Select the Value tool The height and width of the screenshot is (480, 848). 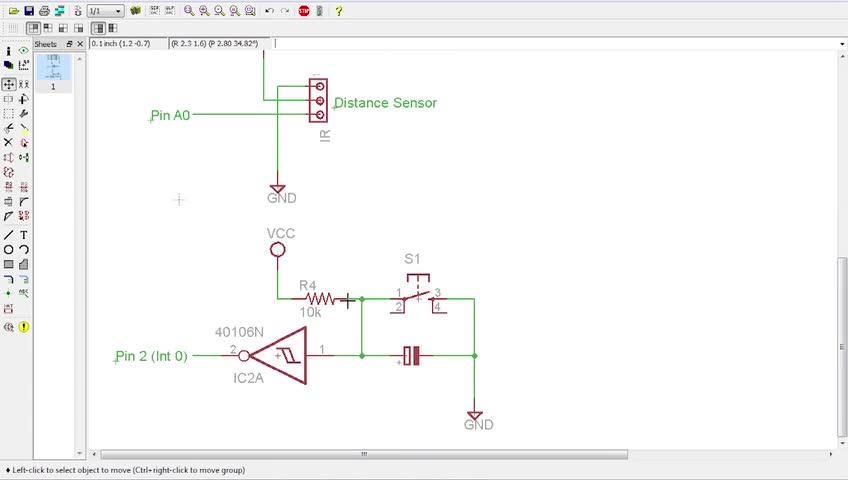24,187
